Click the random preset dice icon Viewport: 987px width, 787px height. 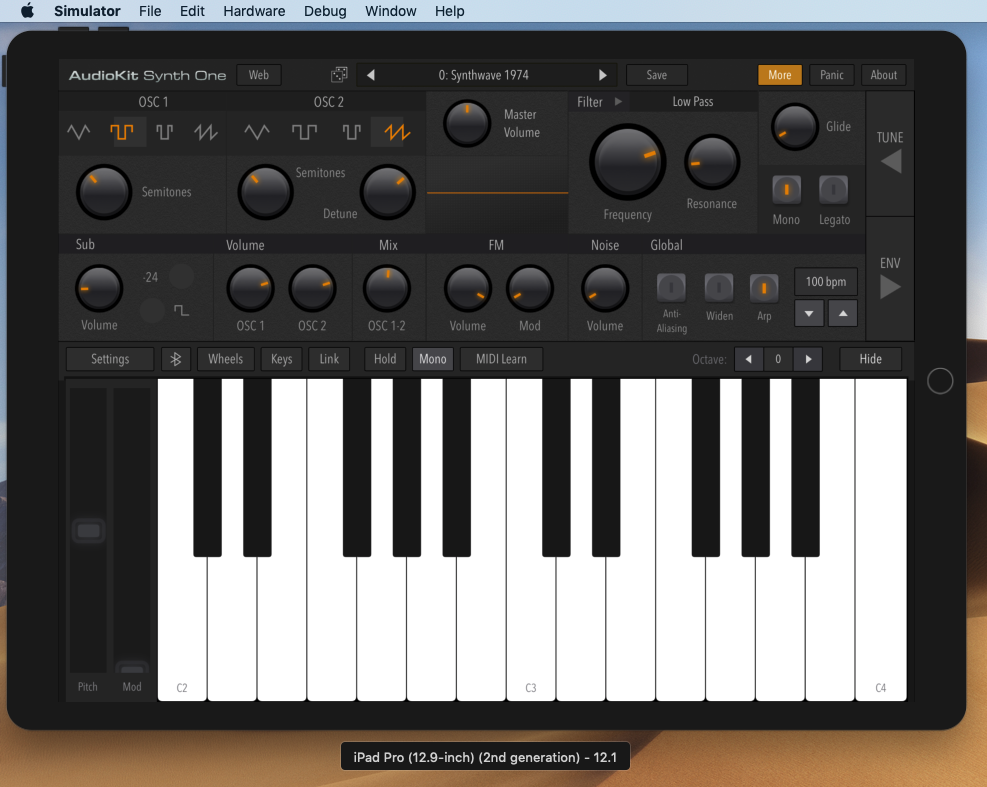(x=339, y=75)
